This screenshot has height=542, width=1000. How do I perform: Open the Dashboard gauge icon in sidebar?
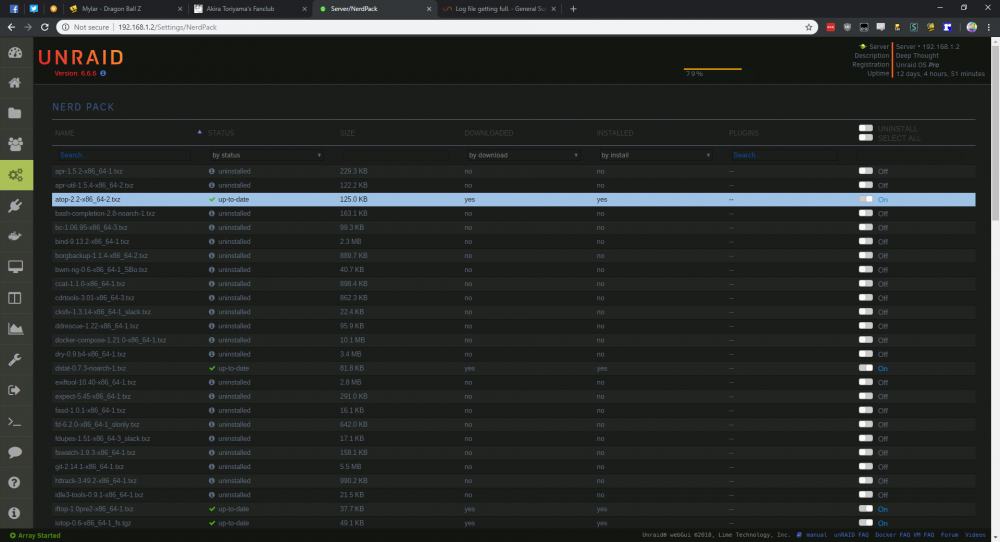pyautogui.click(x=15, y=53)
